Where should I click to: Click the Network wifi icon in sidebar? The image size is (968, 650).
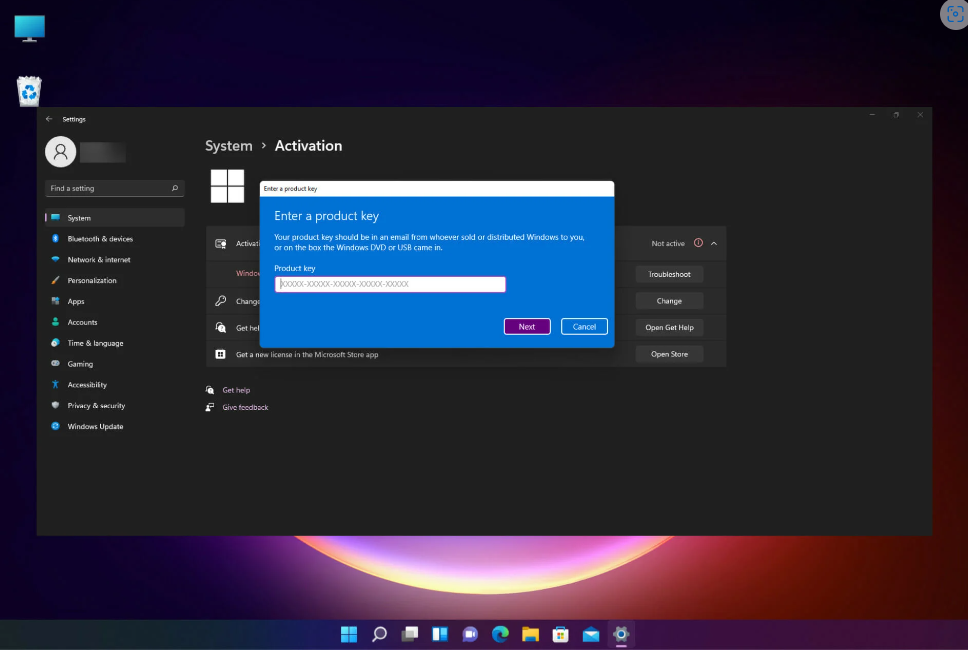pyautogui.click(x=55, y=259)
